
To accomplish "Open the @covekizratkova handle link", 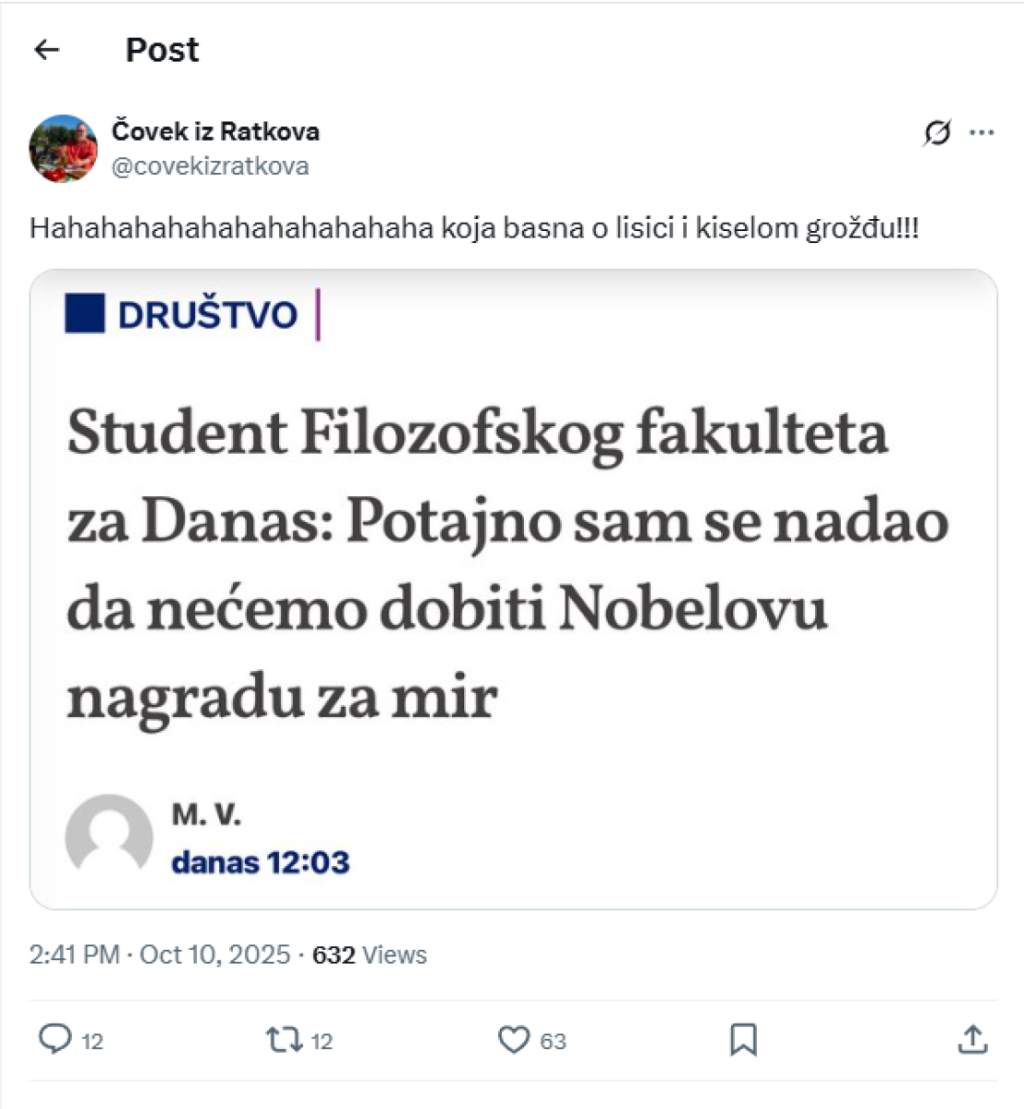I will click(x=210, y=166).
